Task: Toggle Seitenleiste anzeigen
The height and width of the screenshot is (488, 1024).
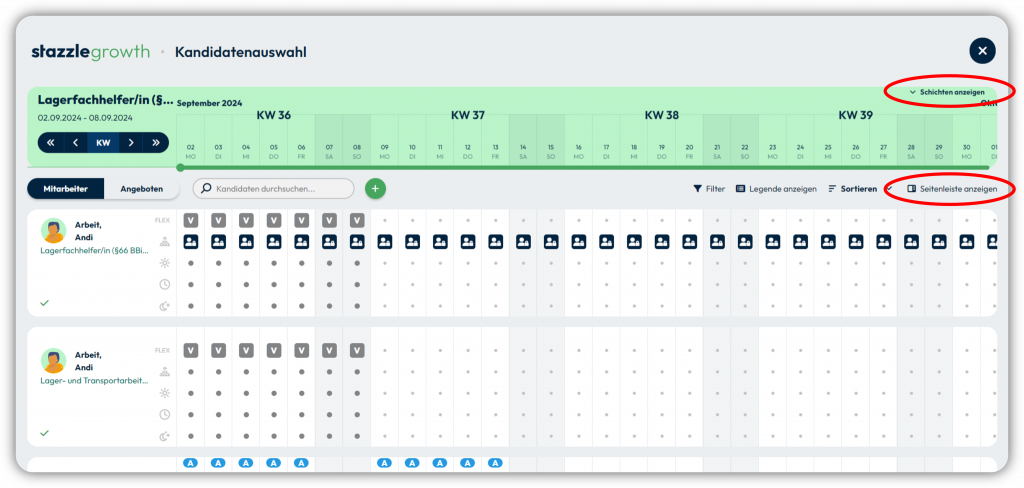Action: point(952,189)
